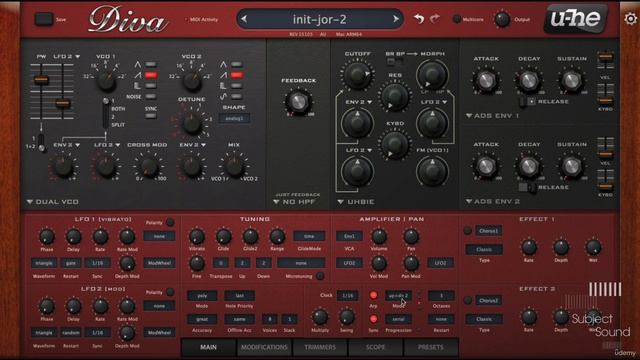640x360 pixels.
Task: Open the LFO 1 Waveform triangle dropdown
Action: [x=44, y=263]
